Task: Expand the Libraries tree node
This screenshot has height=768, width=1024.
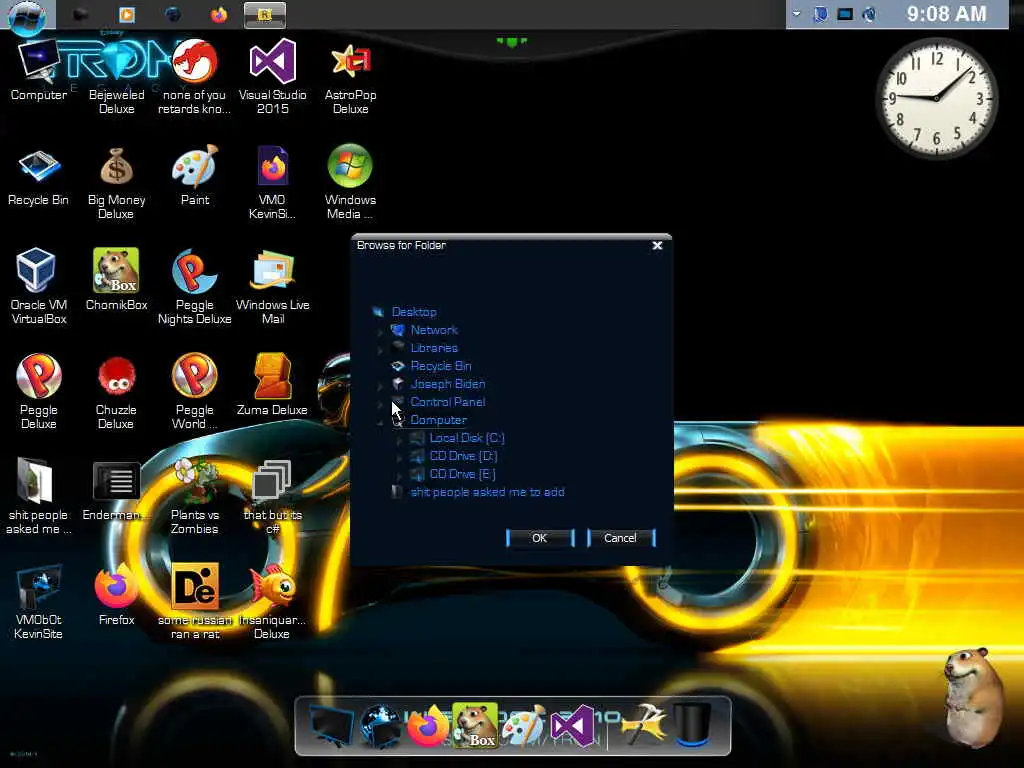Action: tap(380, 349)
